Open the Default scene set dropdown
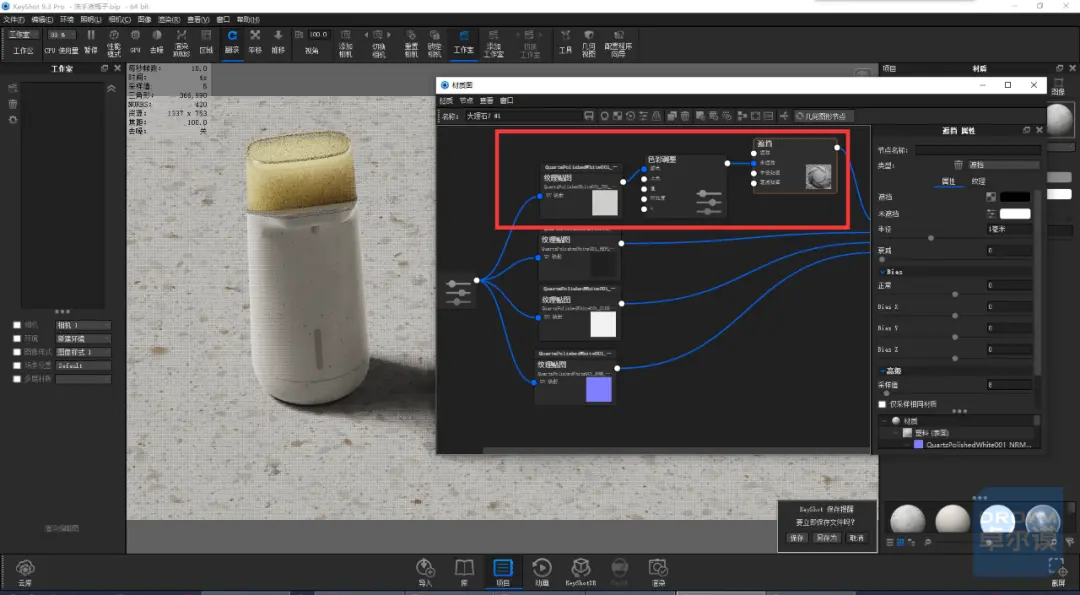This screenshot has width=1080, height=595. [x=83, y=366]
